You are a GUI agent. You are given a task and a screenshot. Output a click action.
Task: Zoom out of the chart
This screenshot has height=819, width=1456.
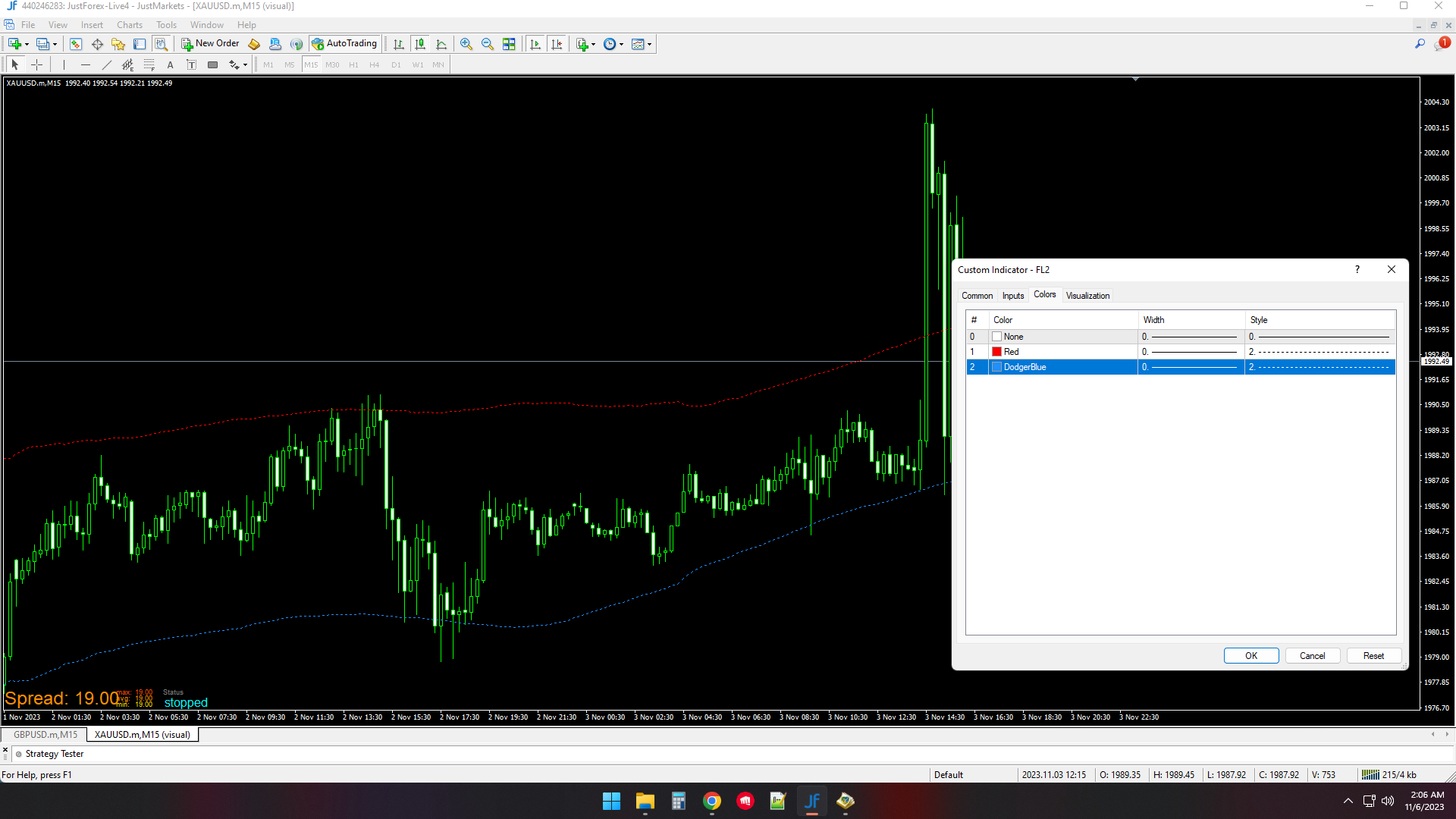pos(488,44)
